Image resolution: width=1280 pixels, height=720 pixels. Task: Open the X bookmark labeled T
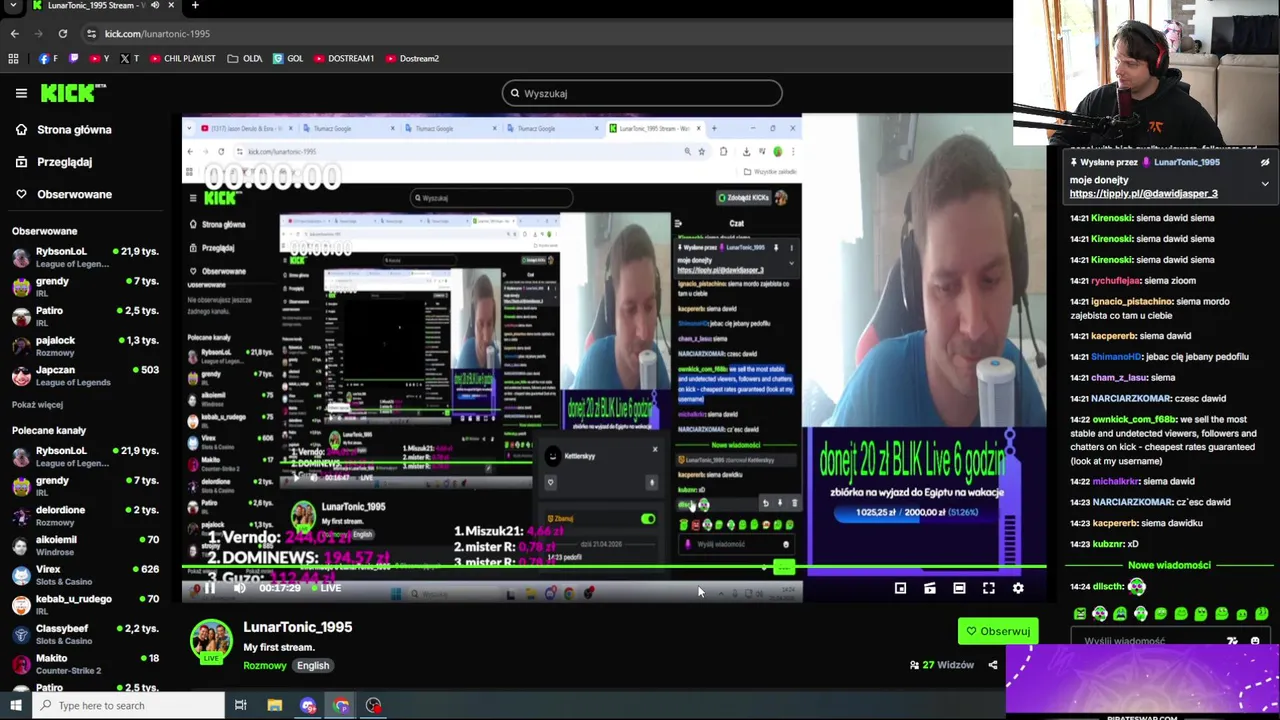pos(129,58)
